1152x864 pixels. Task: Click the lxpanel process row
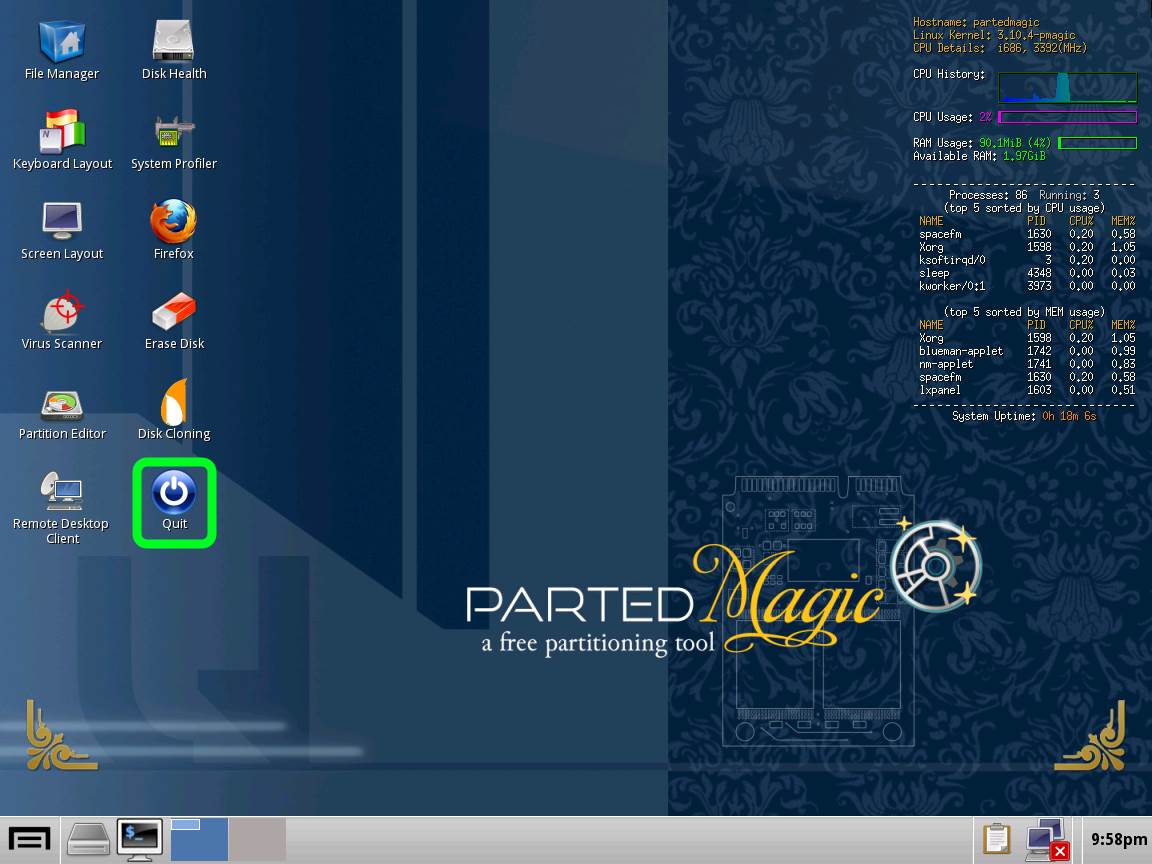coord(1026,390)
